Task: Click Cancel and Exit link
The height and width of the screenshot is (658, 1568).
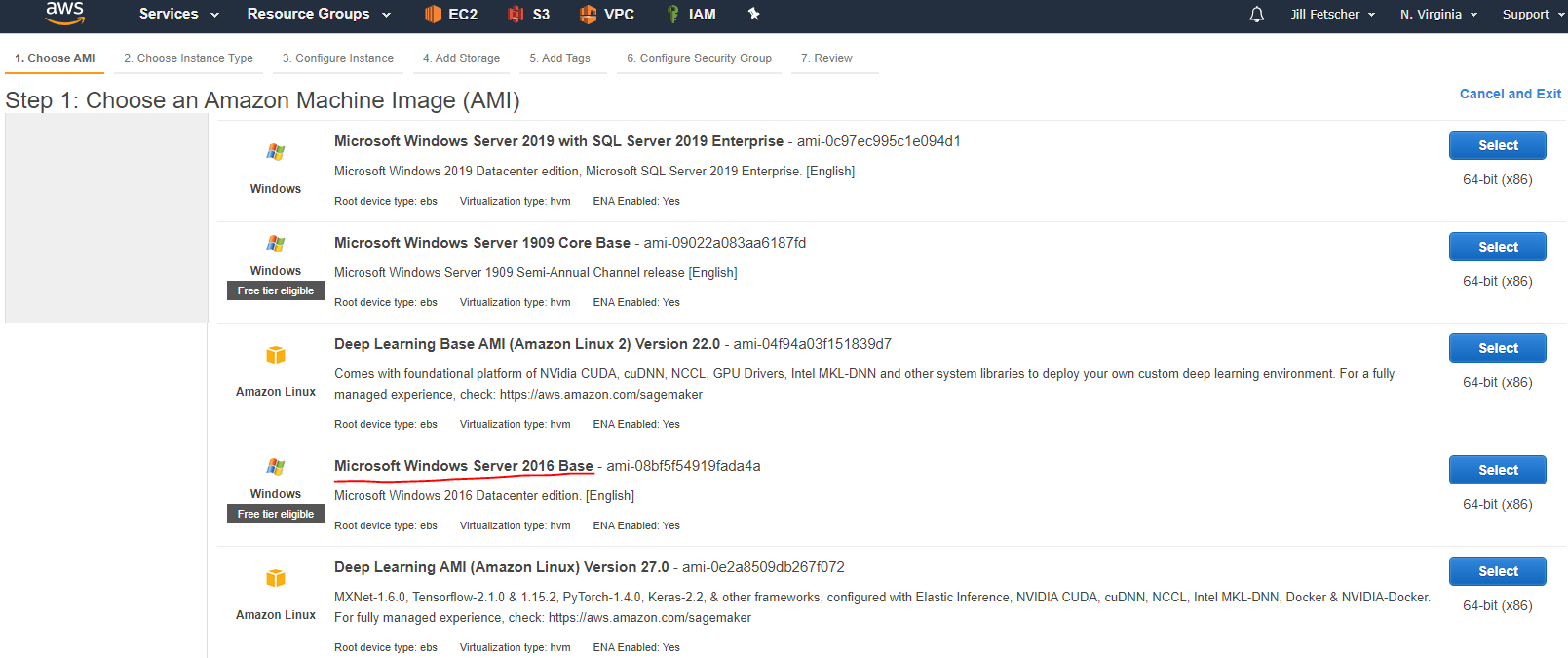Action: tap(1510, 94)
